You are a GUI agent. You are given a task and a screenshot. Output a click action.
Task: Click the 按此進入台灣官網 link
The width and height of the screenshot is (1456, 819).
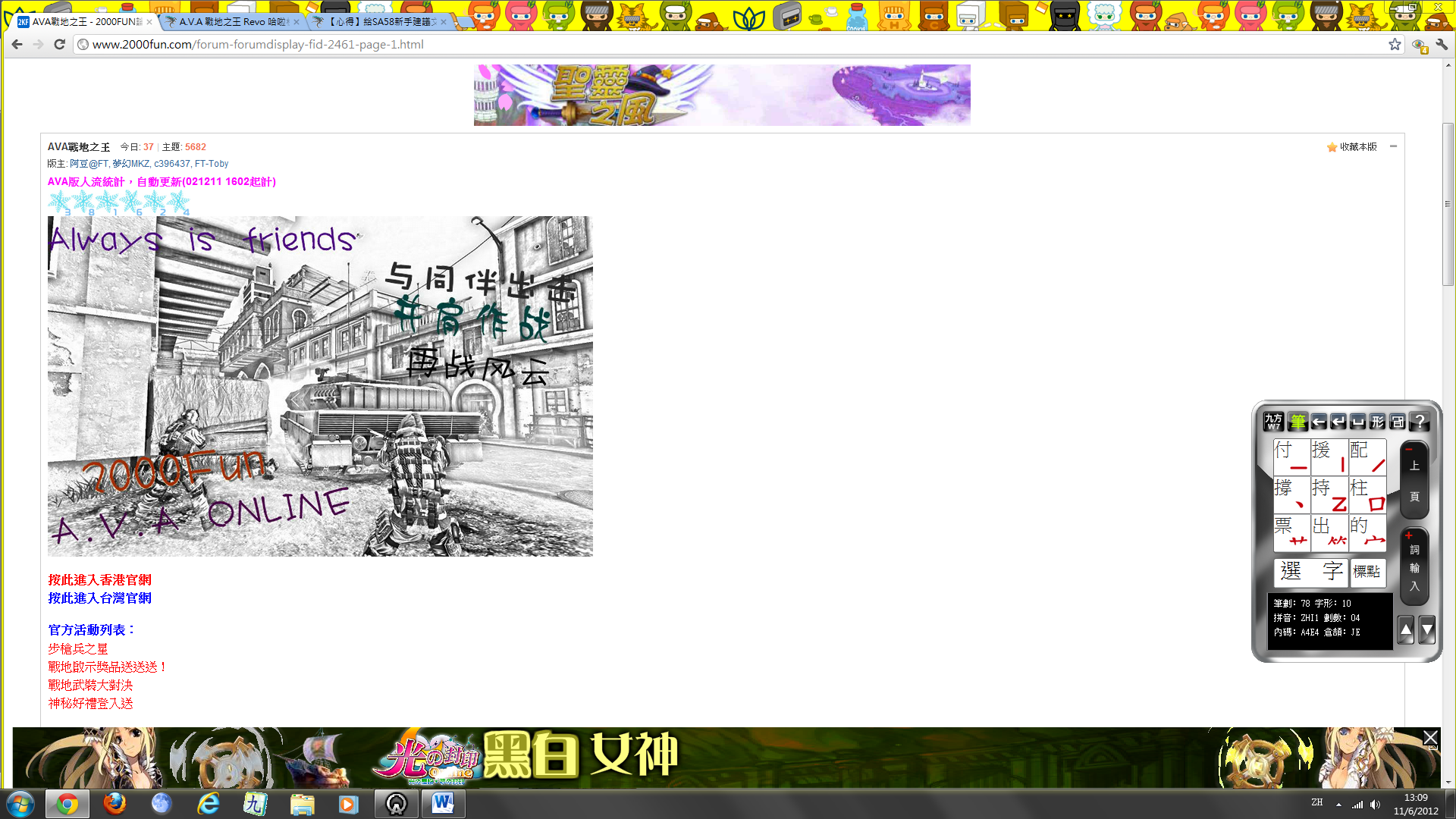[99, 598]
